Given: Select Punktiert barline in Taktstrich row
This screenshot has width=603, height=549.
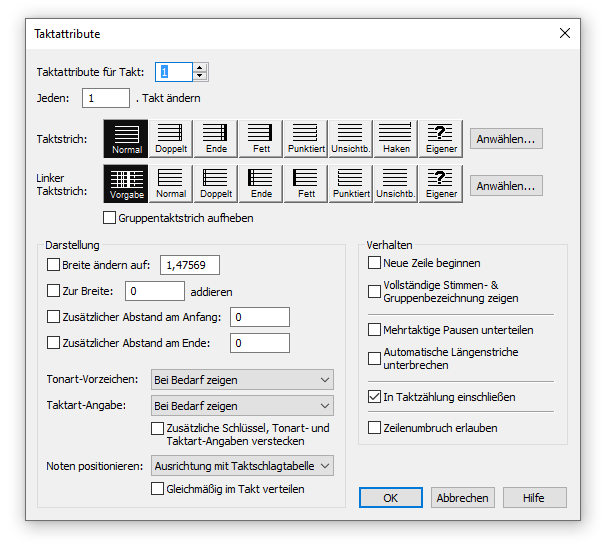Looking at the screenshot, I should click(x=306, y=138).
